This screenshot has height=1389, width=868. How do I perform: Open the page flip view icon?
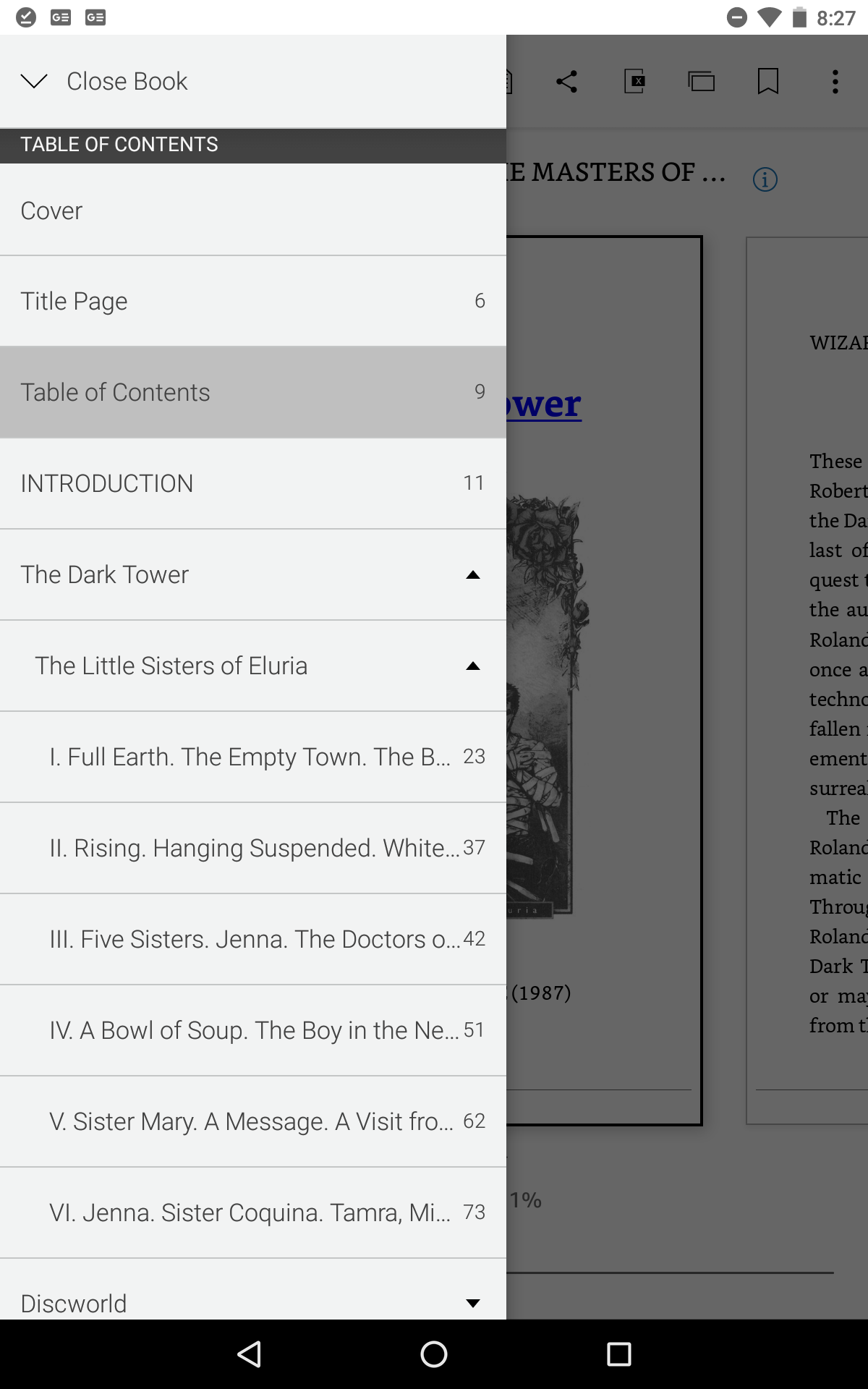[x=701, y=82]
